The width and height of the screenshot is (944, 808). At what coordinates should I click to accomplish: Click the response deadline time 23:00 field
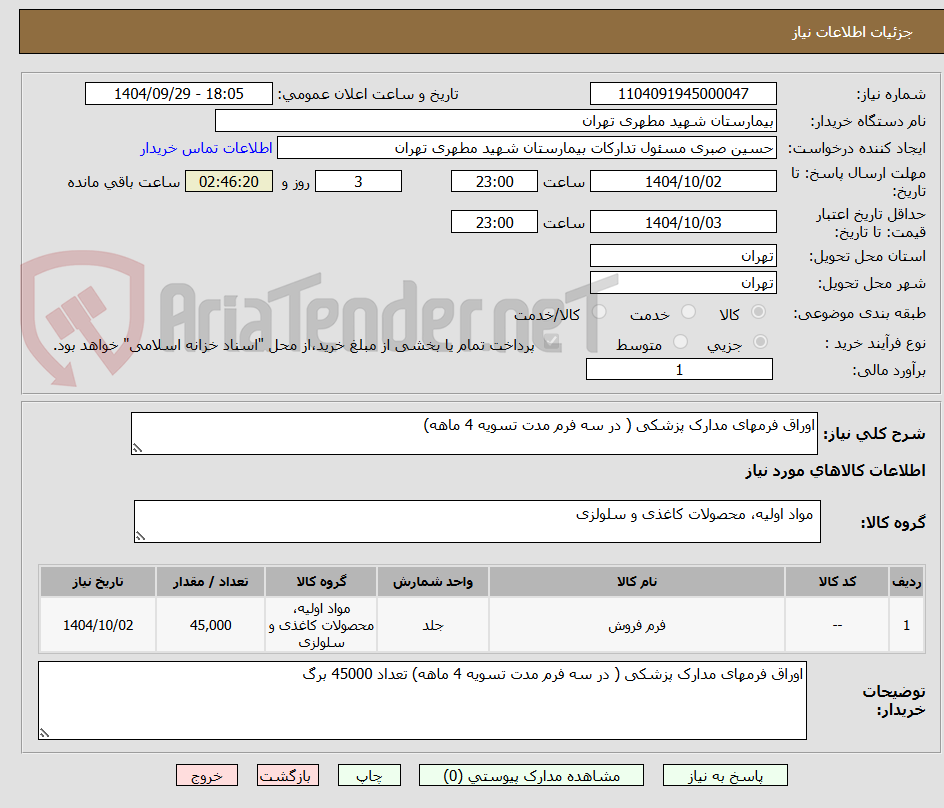[494, 181]
